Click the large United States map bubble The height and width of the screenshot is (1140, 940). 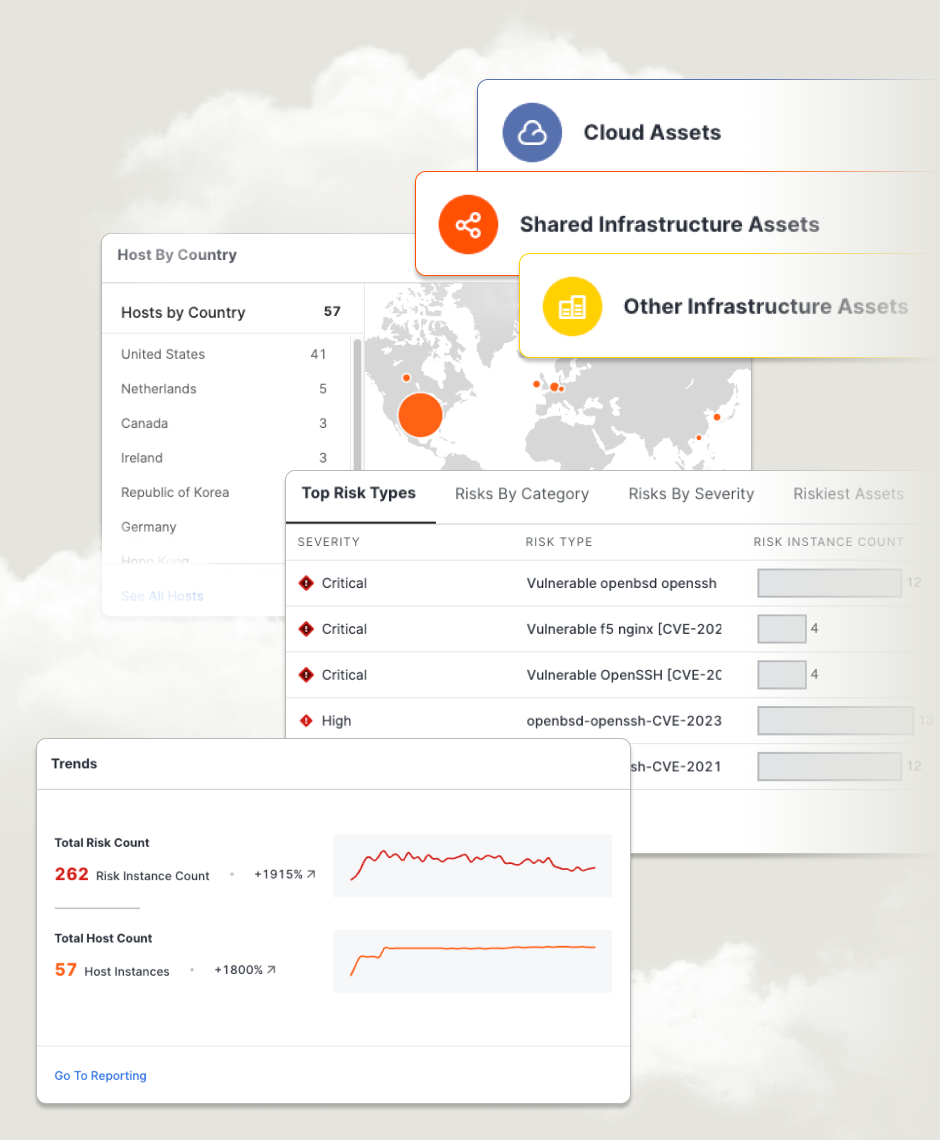pos(420,414)
